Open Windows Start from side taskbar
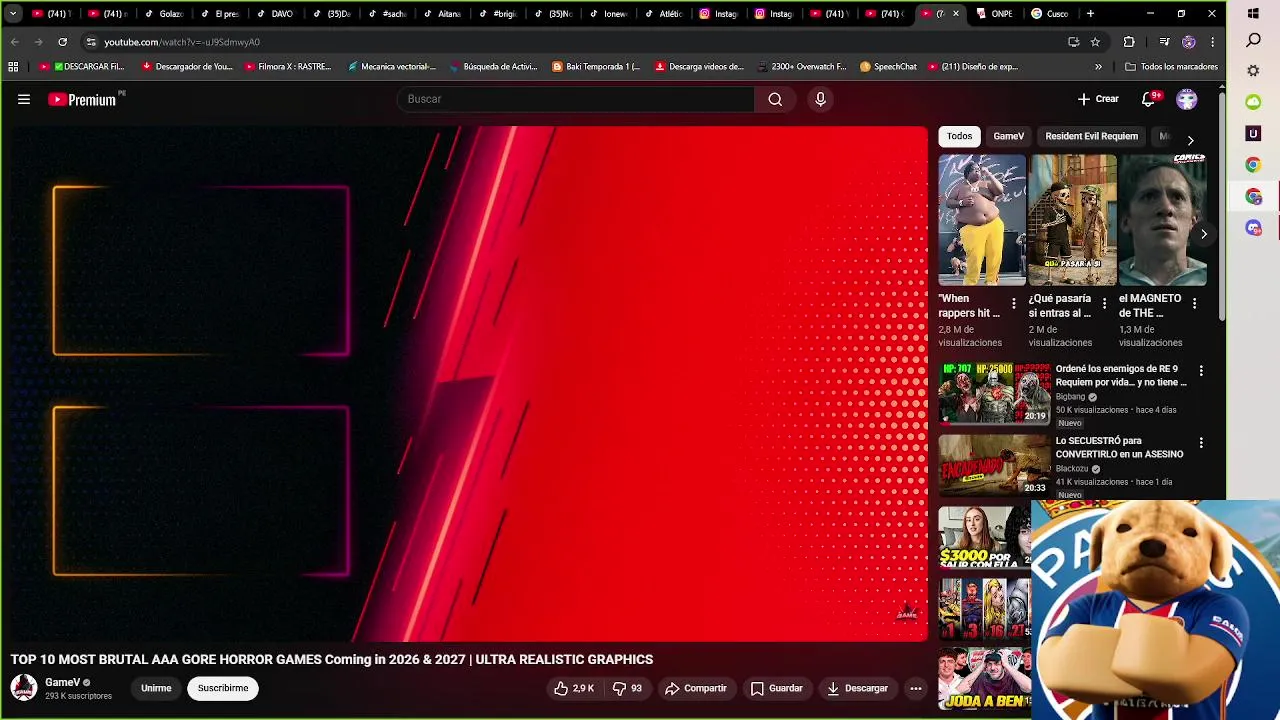Screen dimensions: 1280x720 1253,14
